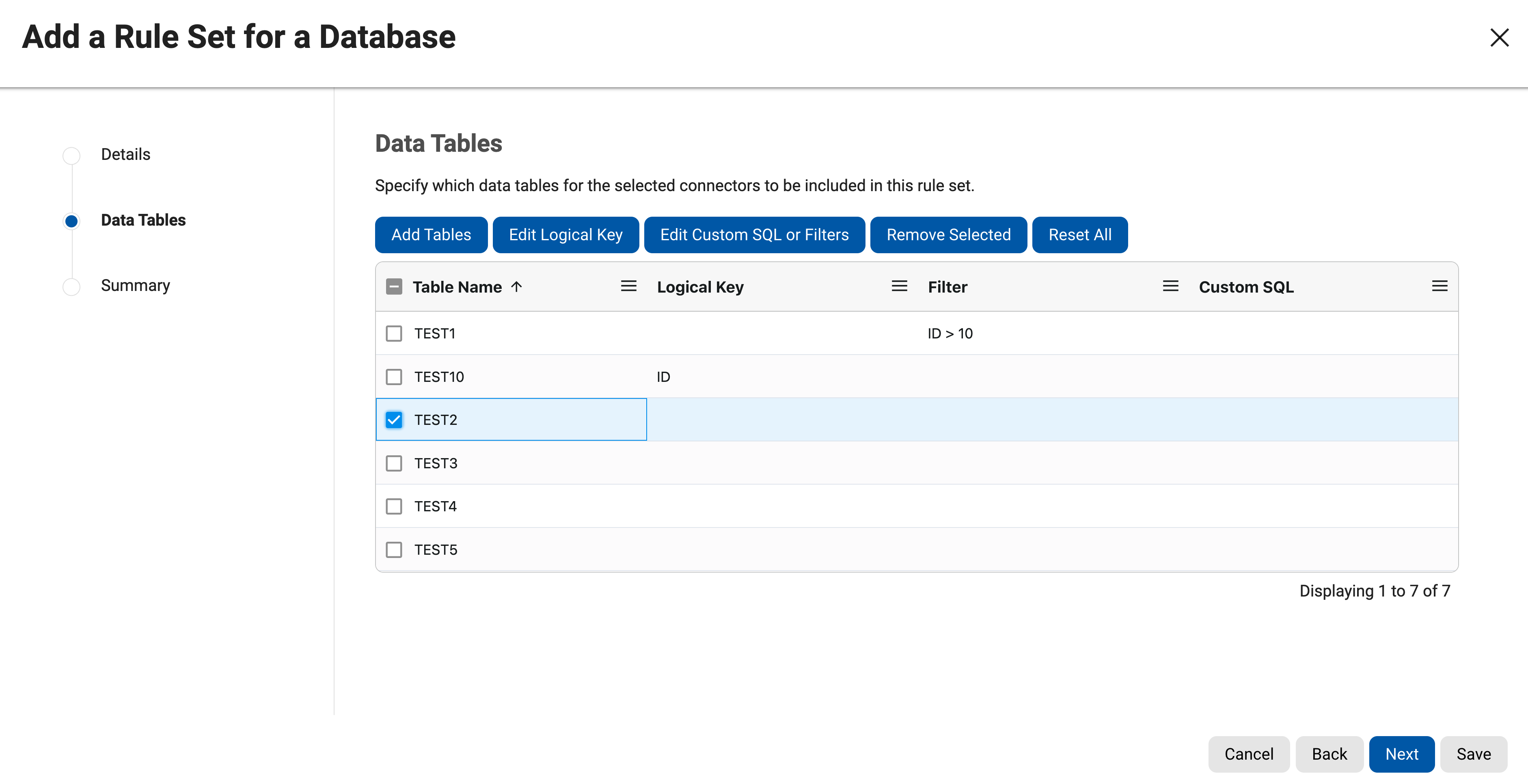The width and height of the screenshot is (1528, 784).
Task: Click the Add Tables button
Action: 431,235
